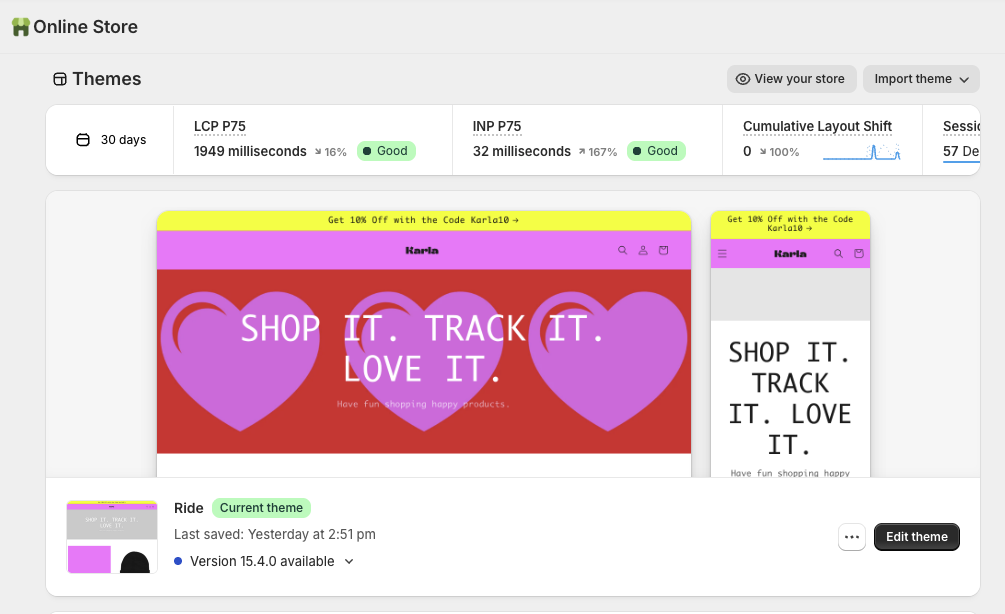Click the search icon in mobile preview
The height and width of the screenshot is (614, 1005).
[838, 254]
